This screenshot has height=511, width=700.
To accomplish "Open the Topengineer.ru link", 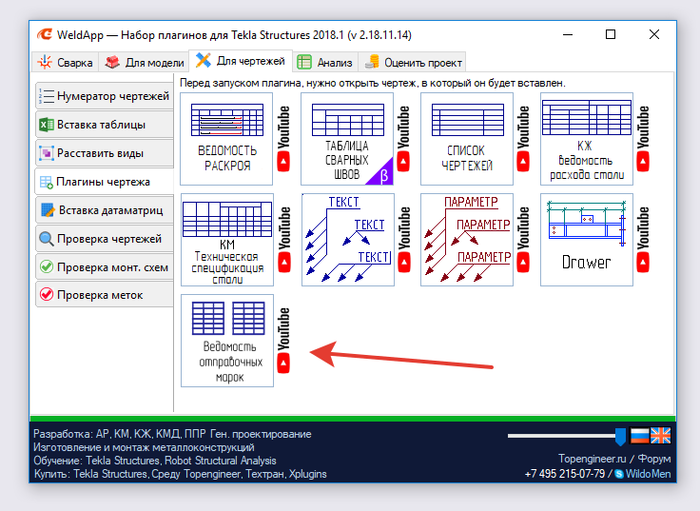I will pyautogui.click(x=592, y=459).
